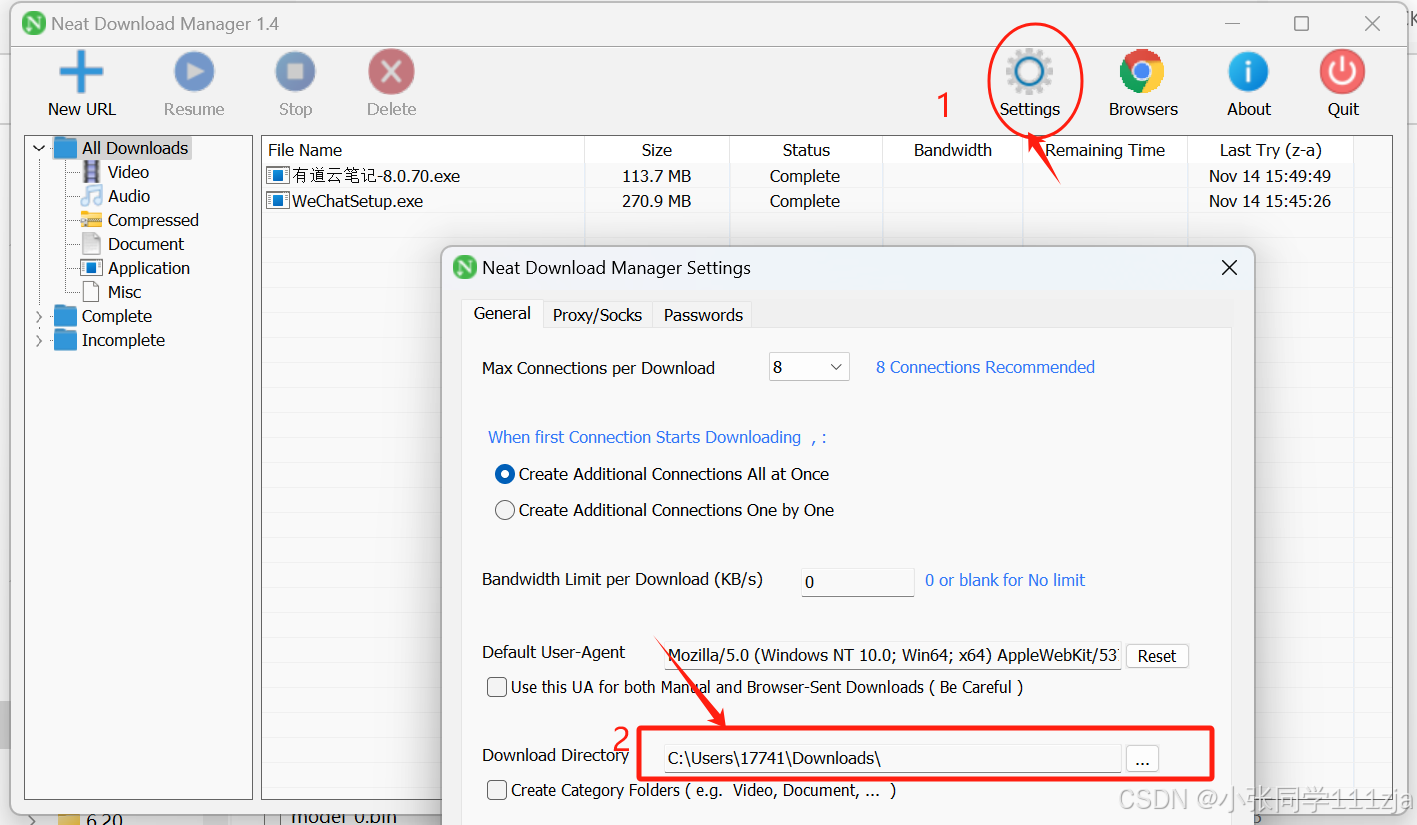Select the Video category icon
Viewport: 1417px width, 825px height.
(x=91, y=172)
